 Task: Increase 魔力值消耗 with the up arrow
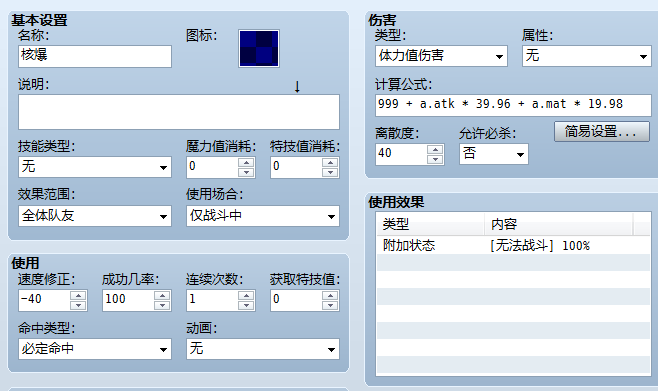(x=246, y=162)
